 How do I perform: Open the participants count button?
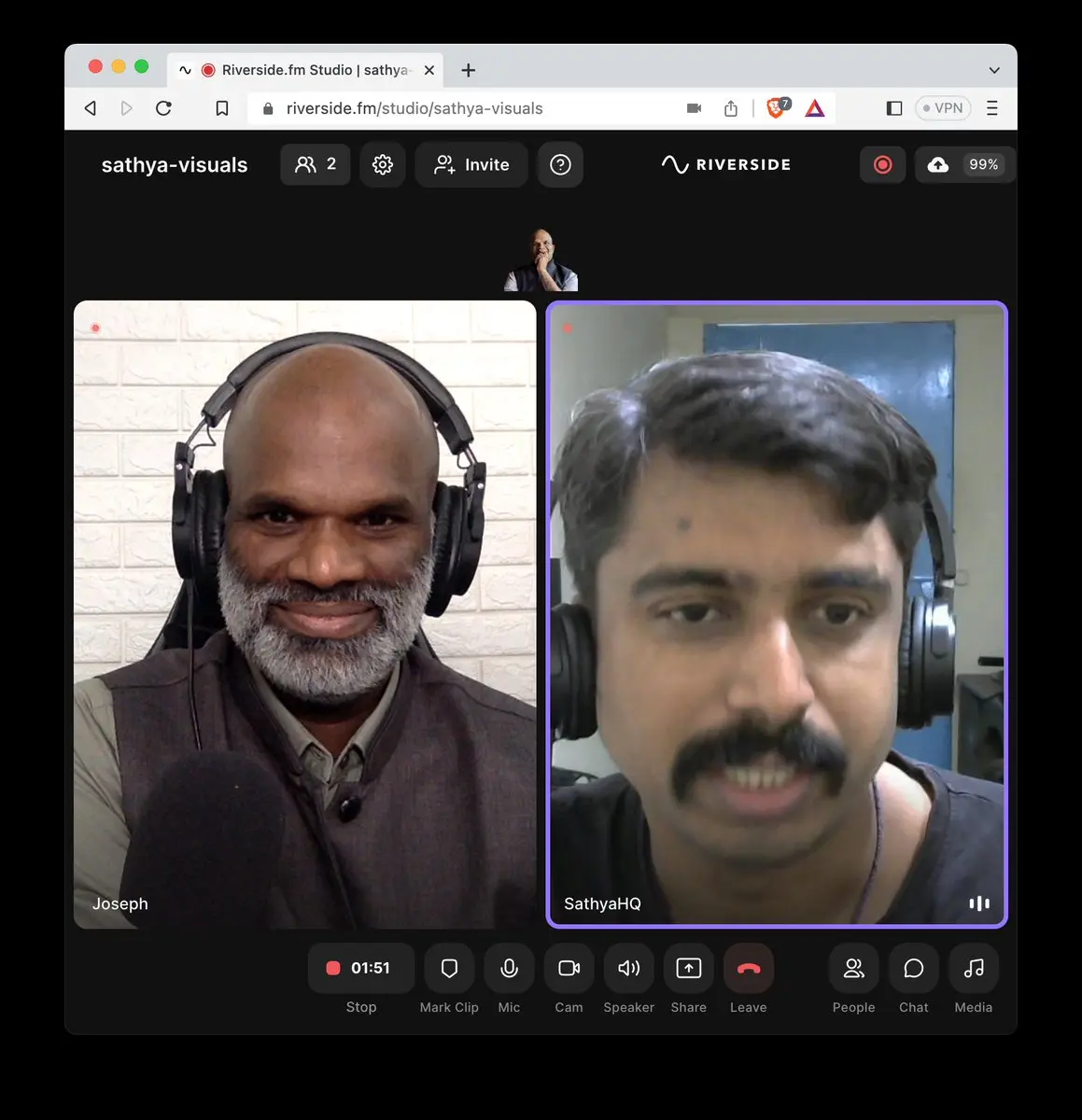(x=316, y=165)
